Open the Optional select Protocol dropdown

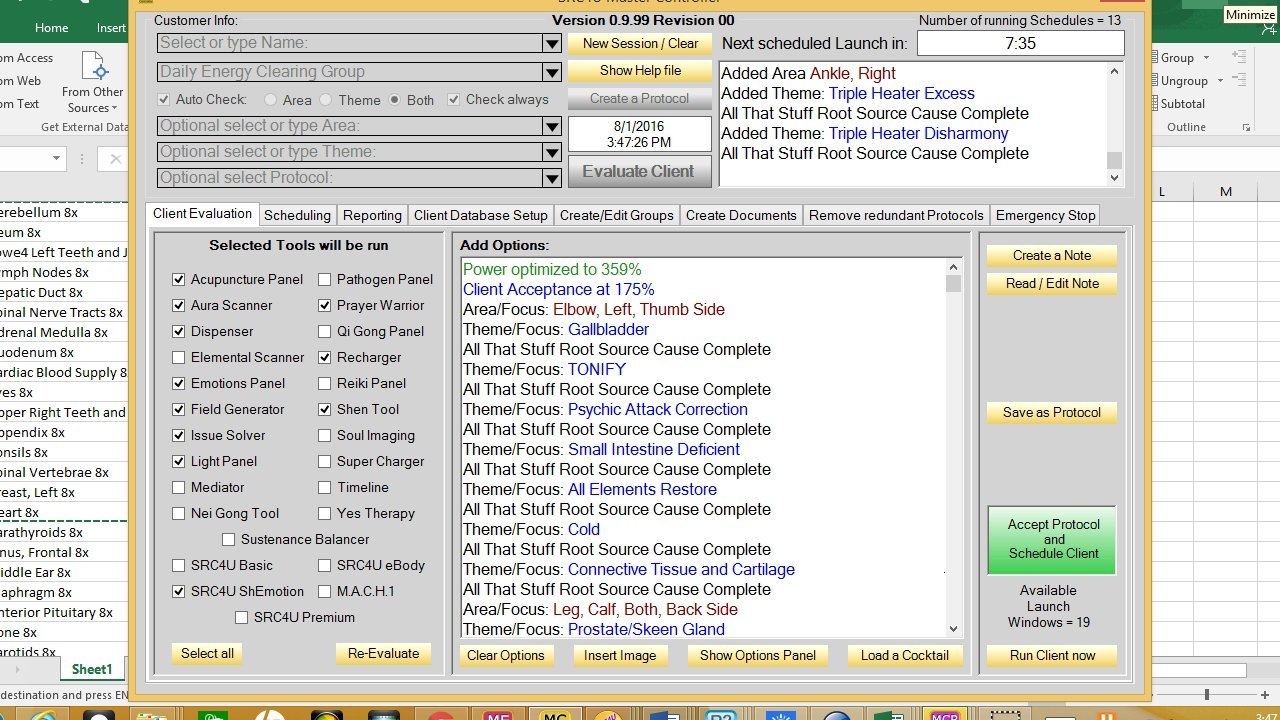click(x=551, y=178)
